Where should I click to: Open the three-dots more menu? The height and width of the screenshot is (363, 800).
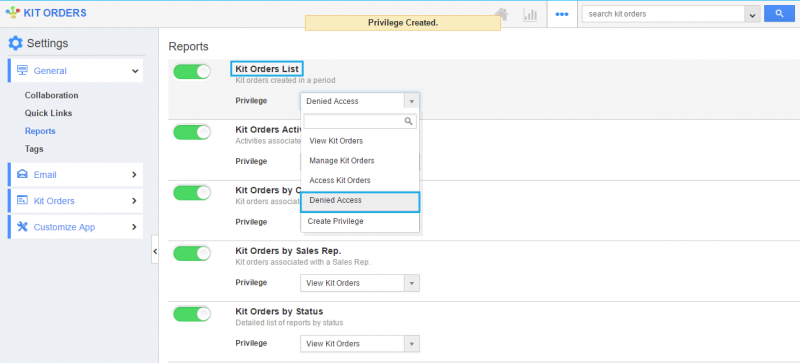point(562,14)
